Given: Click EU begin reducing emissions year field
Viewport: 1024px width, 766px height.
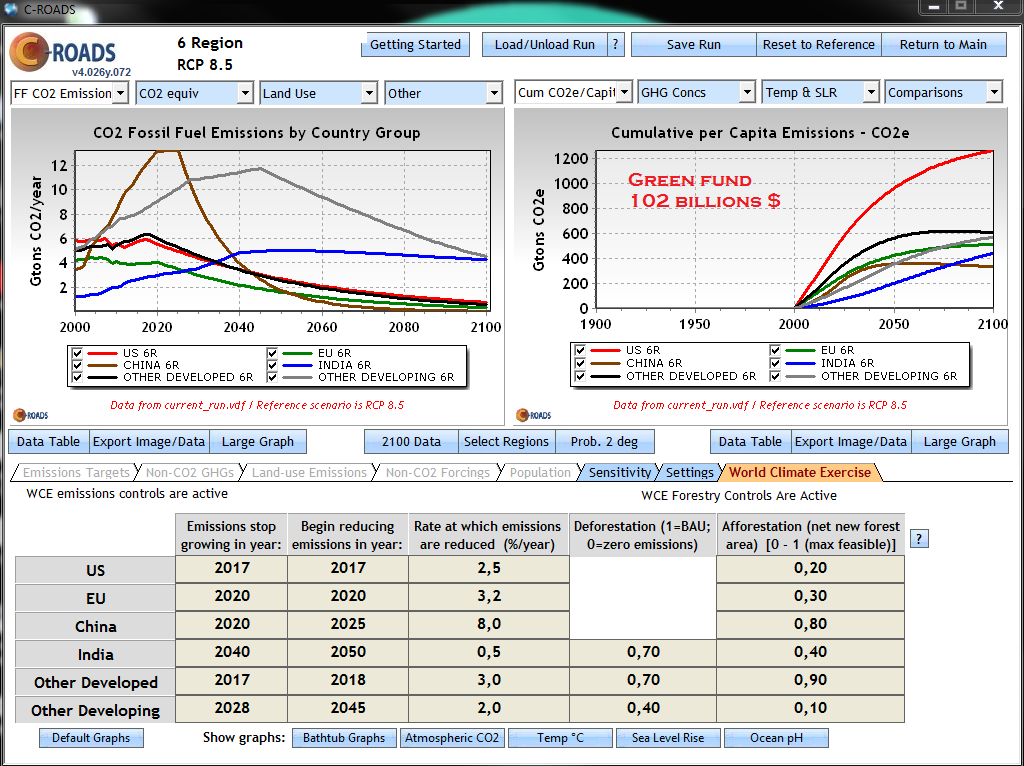Looking at the screenshot, I should tap(347, 596).
